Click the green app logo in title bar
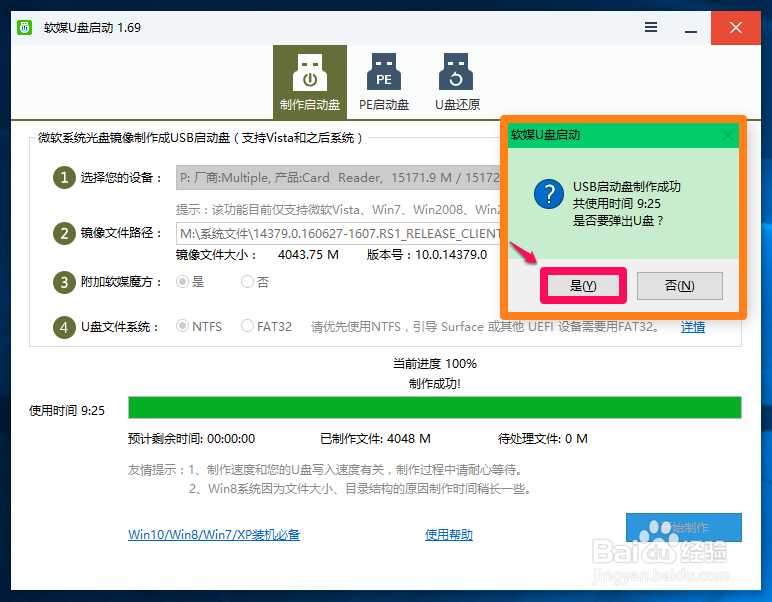The width and height of the screenshot is (772, 602). [x=24, y=28]
